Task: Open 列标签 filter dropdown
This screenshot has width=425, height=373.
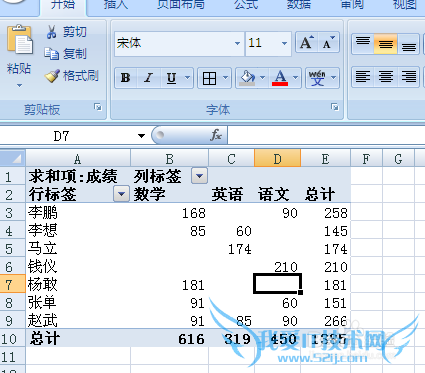Action: pyautogui.click(x=199, y=175)
